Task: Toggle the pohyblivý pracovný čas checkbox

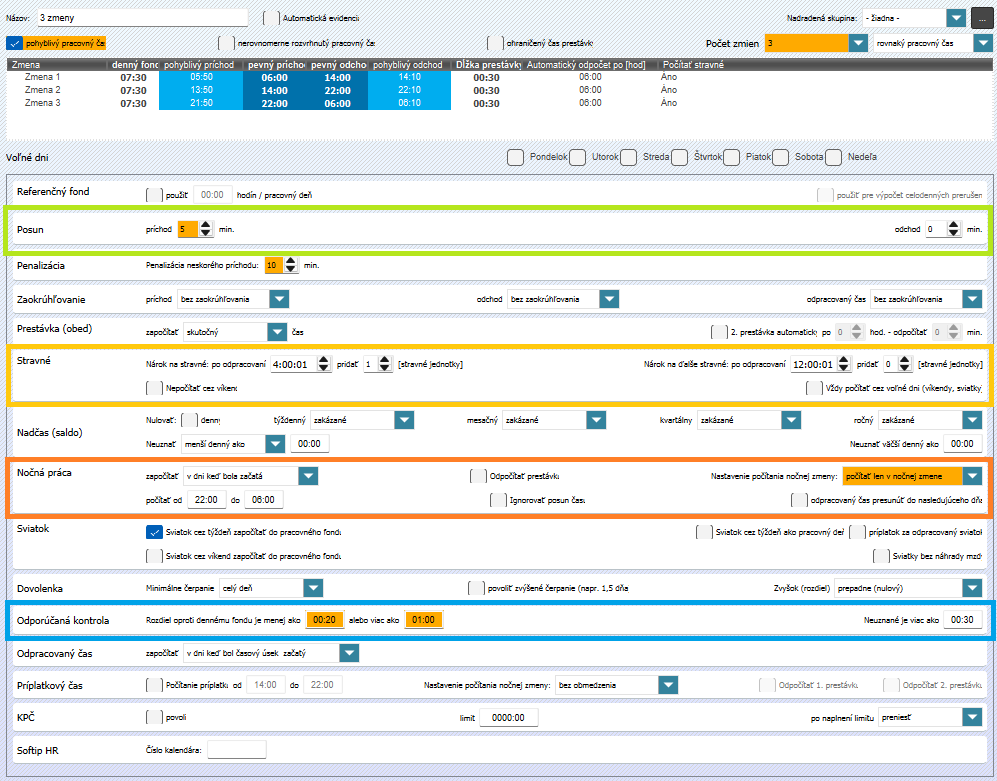Action: pos(14,43)
